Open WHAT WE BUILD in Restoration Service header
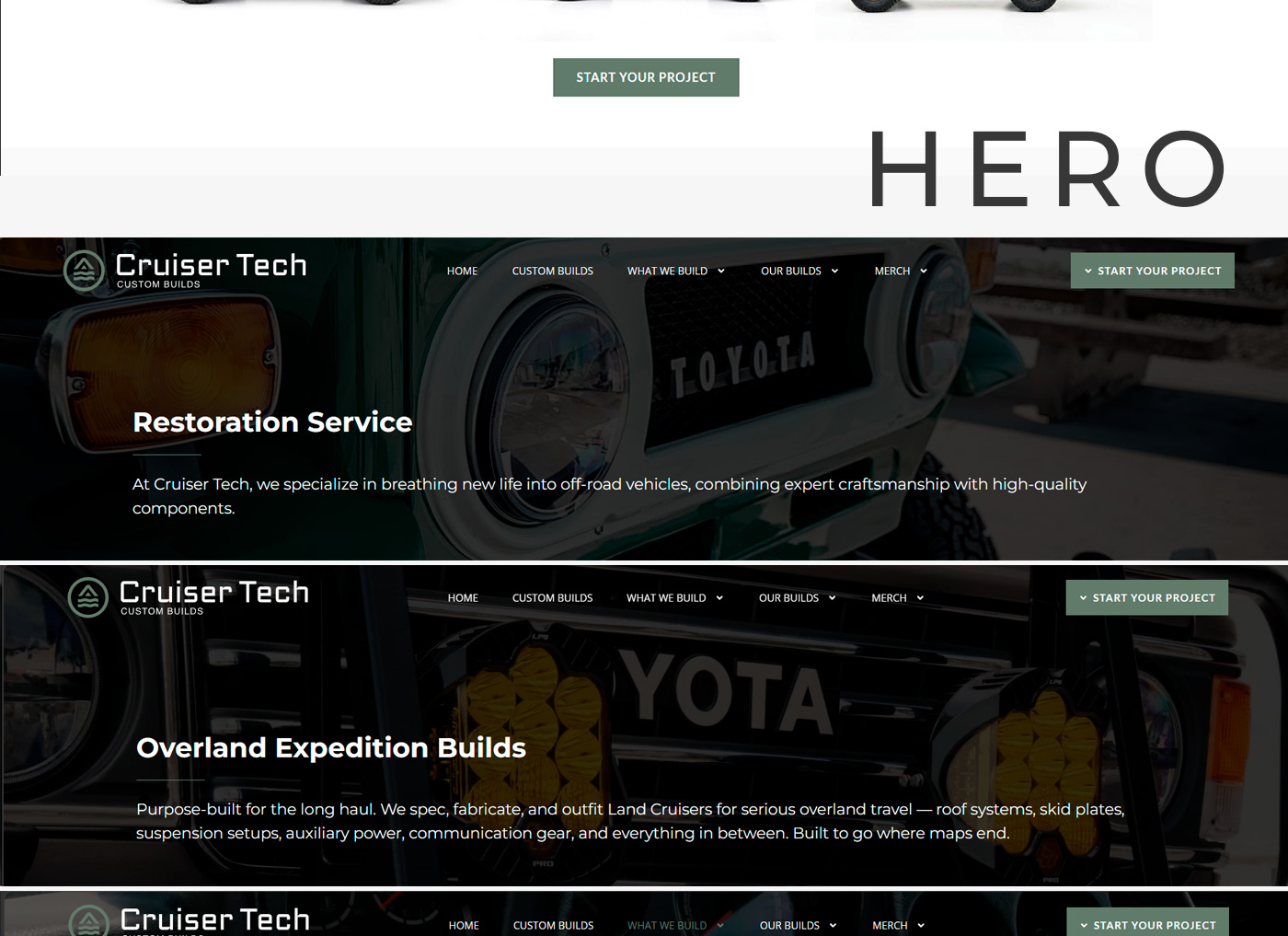This screenshot has height=936, width=1288. click(667, 271)
